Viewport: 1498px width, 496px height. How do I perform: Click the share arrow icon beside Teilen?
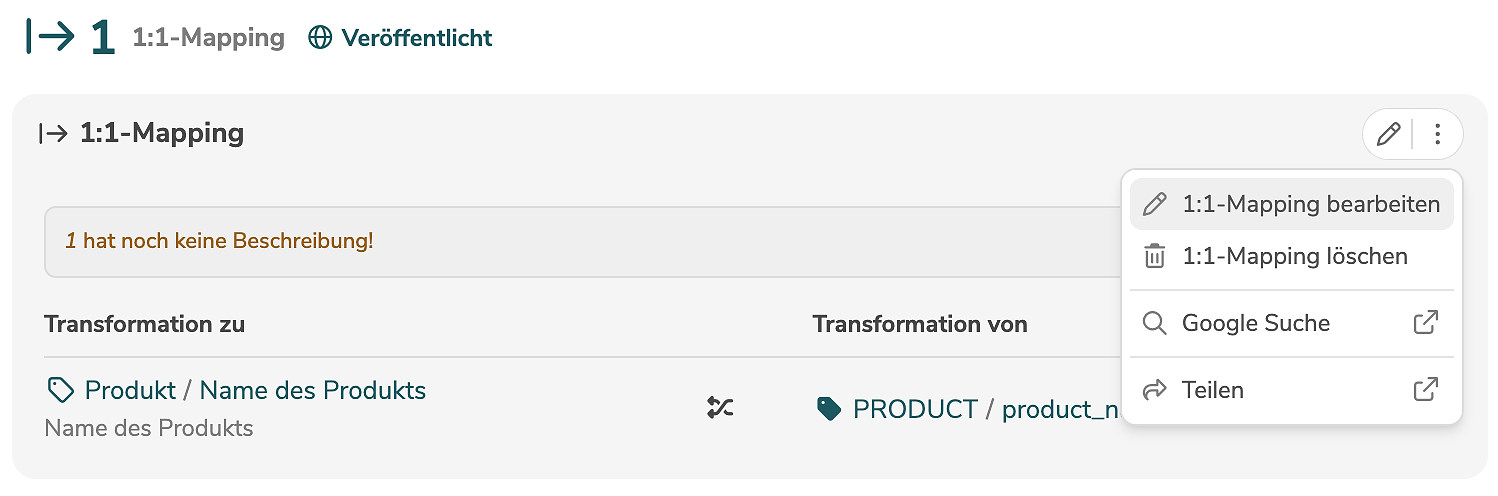click(x=1155, y=390)
